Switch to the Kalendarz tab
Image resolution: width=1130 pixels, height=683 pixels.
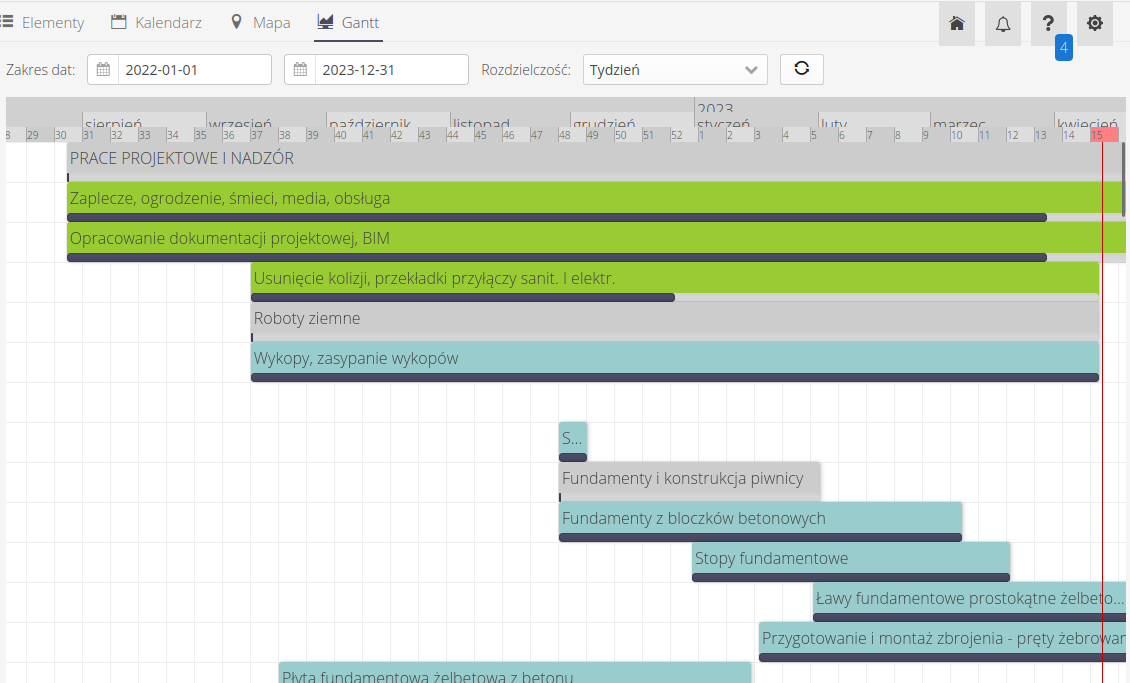156,22
